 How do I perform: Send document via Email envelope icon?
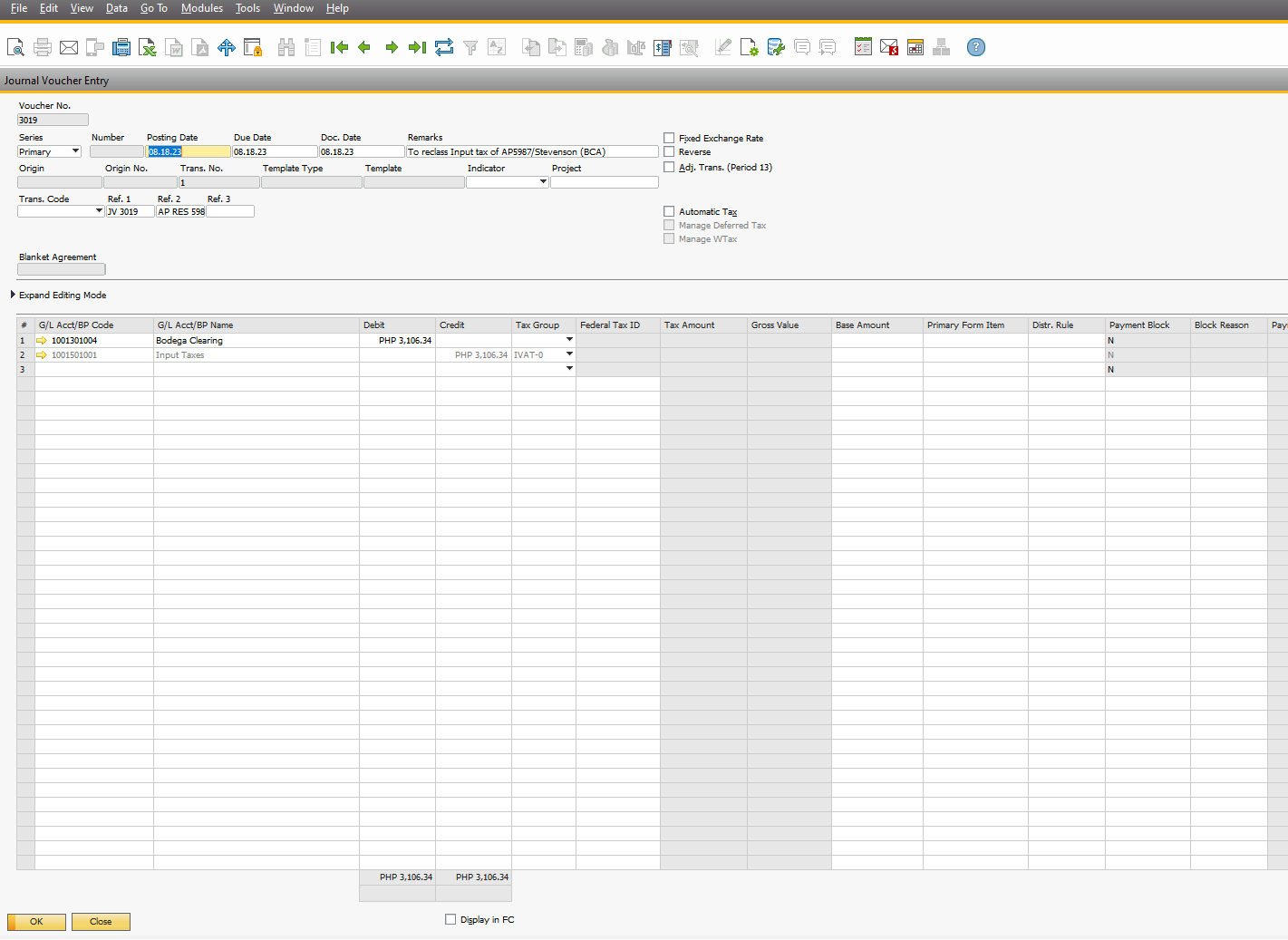(68, 47)
